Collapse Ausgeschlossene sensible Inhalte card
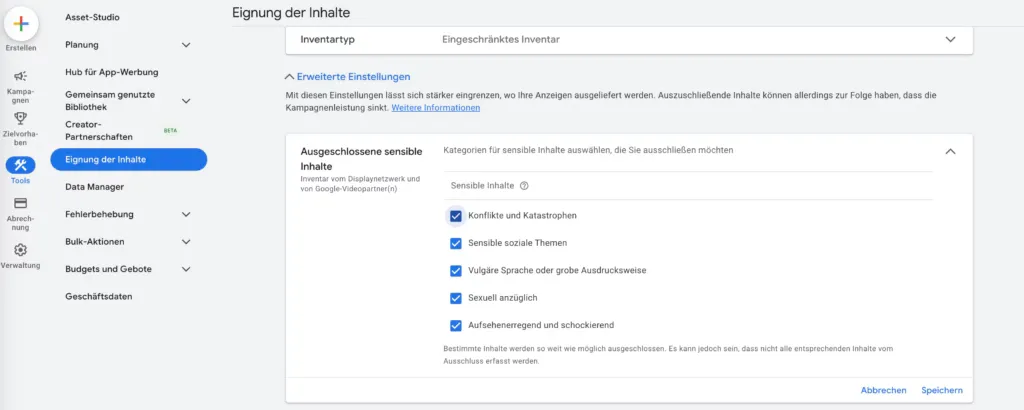Screen dimensions: 1024x410 950,151
